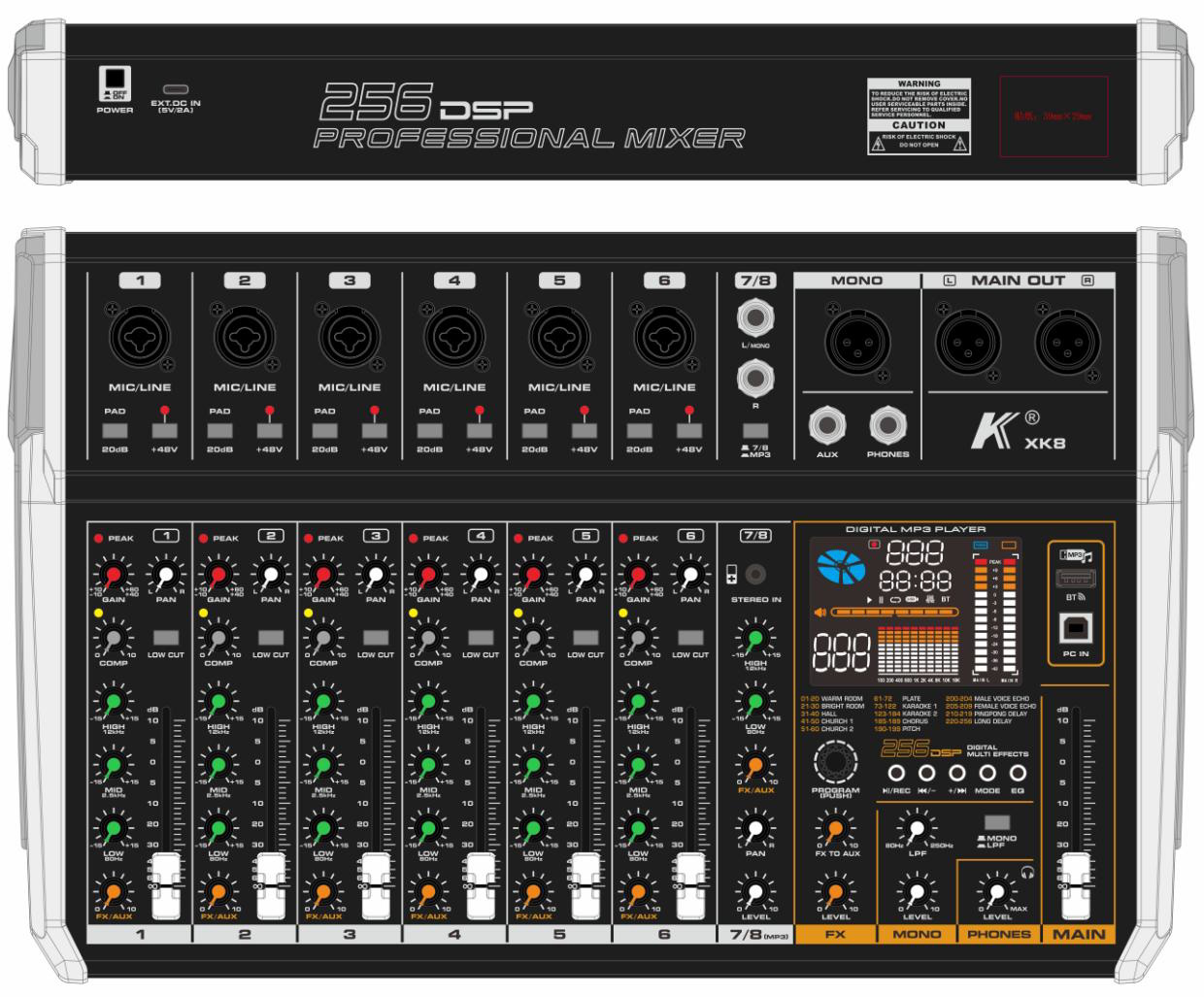Click the MONO XLR output connector
Viewport: 1204px width, 997px height.
coord(857,341)
